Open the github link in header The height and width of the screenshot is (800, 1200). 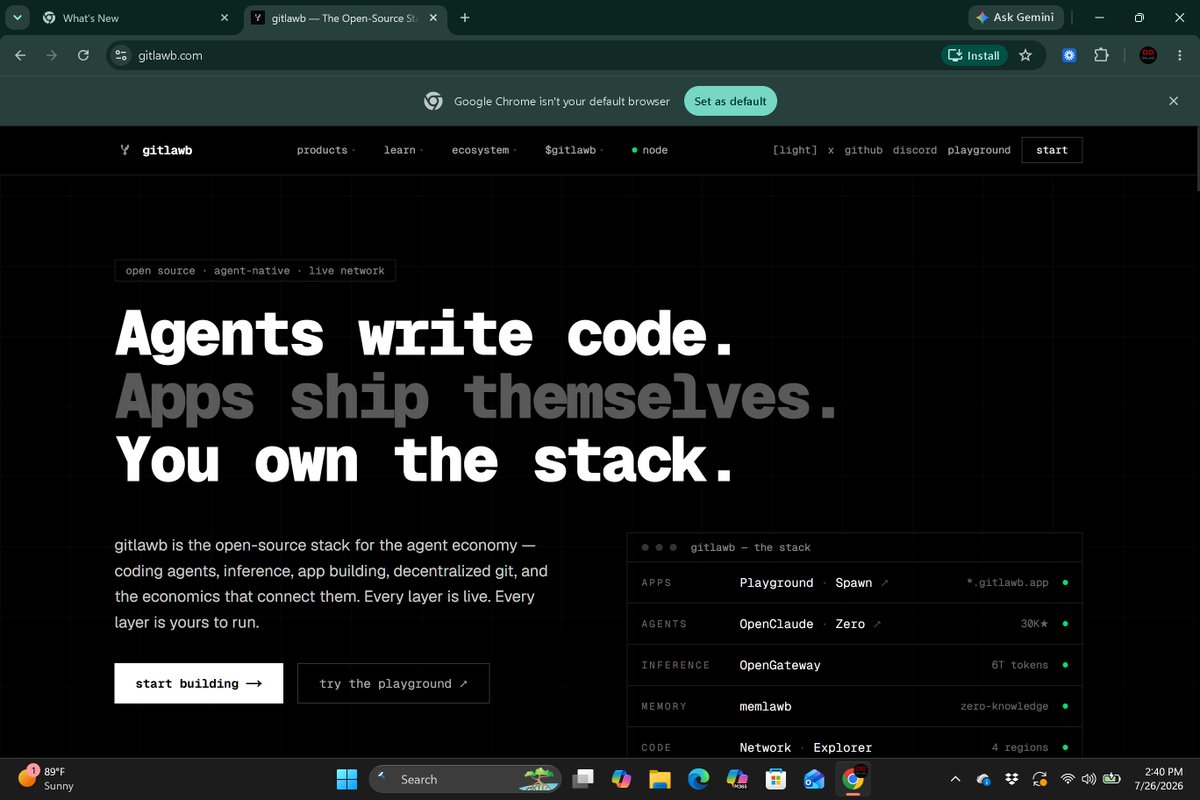(x=863, y=150)
